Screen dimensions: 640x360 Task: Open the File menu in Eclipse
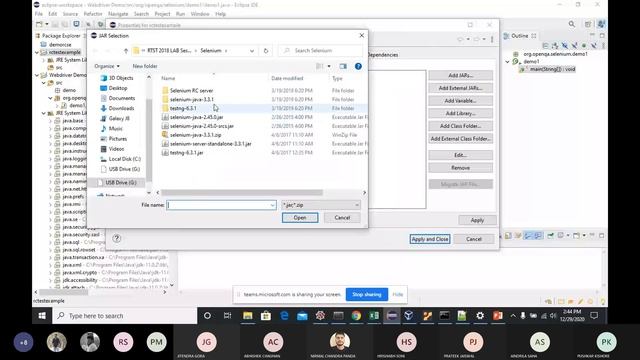tap(39, 14)
